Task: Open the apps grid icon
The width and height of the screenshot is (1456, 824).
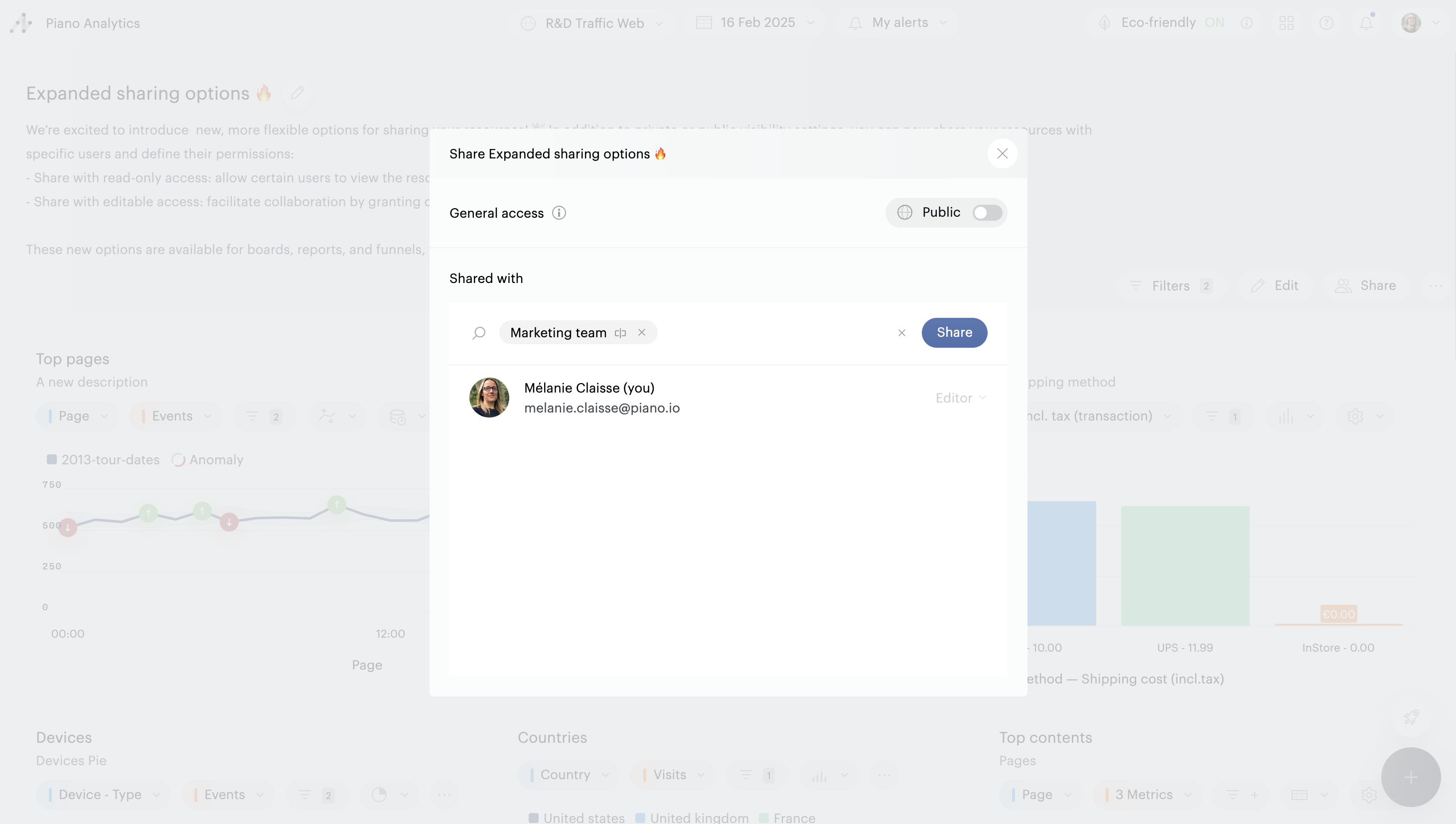Action: pos(1286,23)
